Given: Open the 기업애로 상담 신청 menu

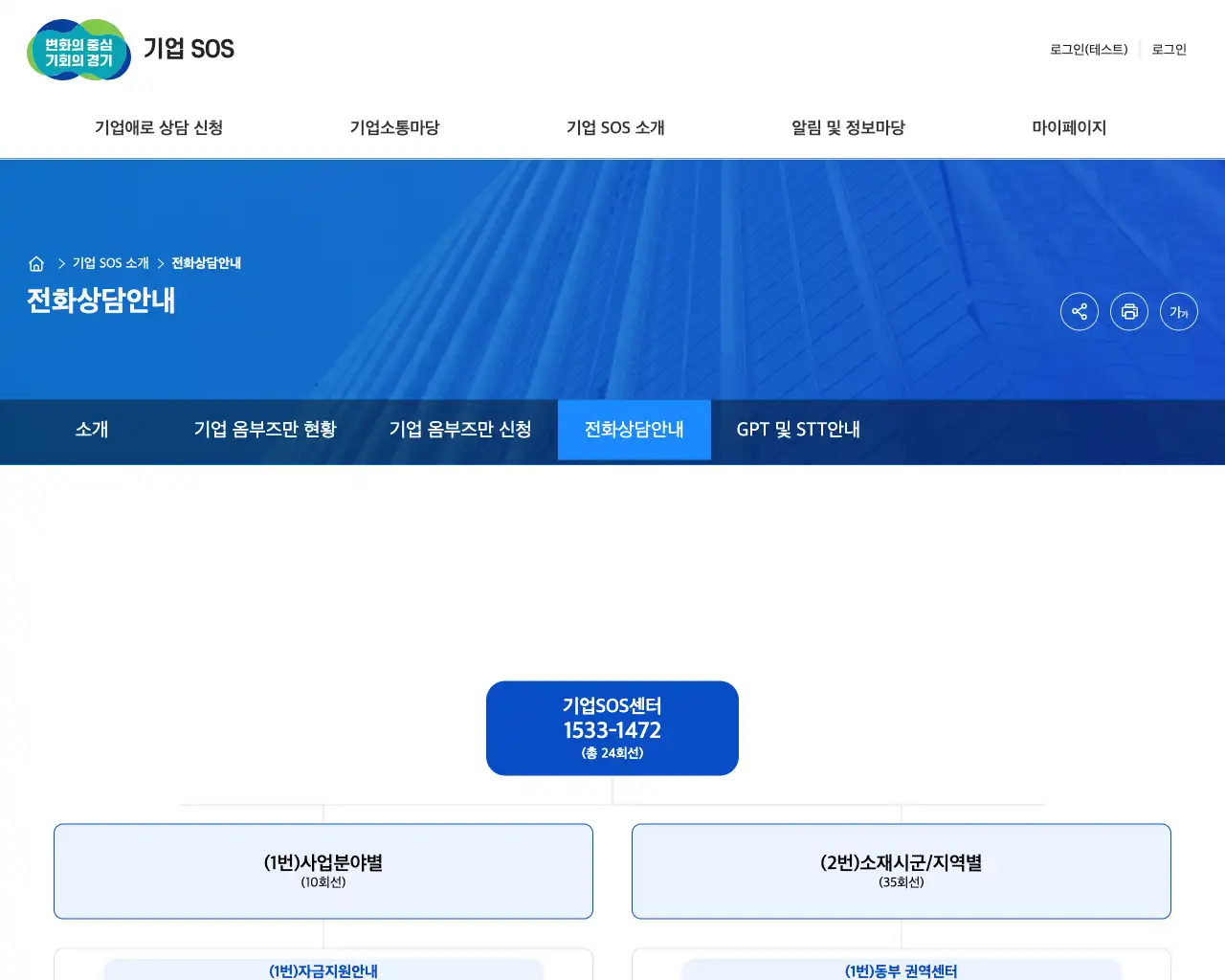Looking at the screenshot, I should tap(159, 127).
